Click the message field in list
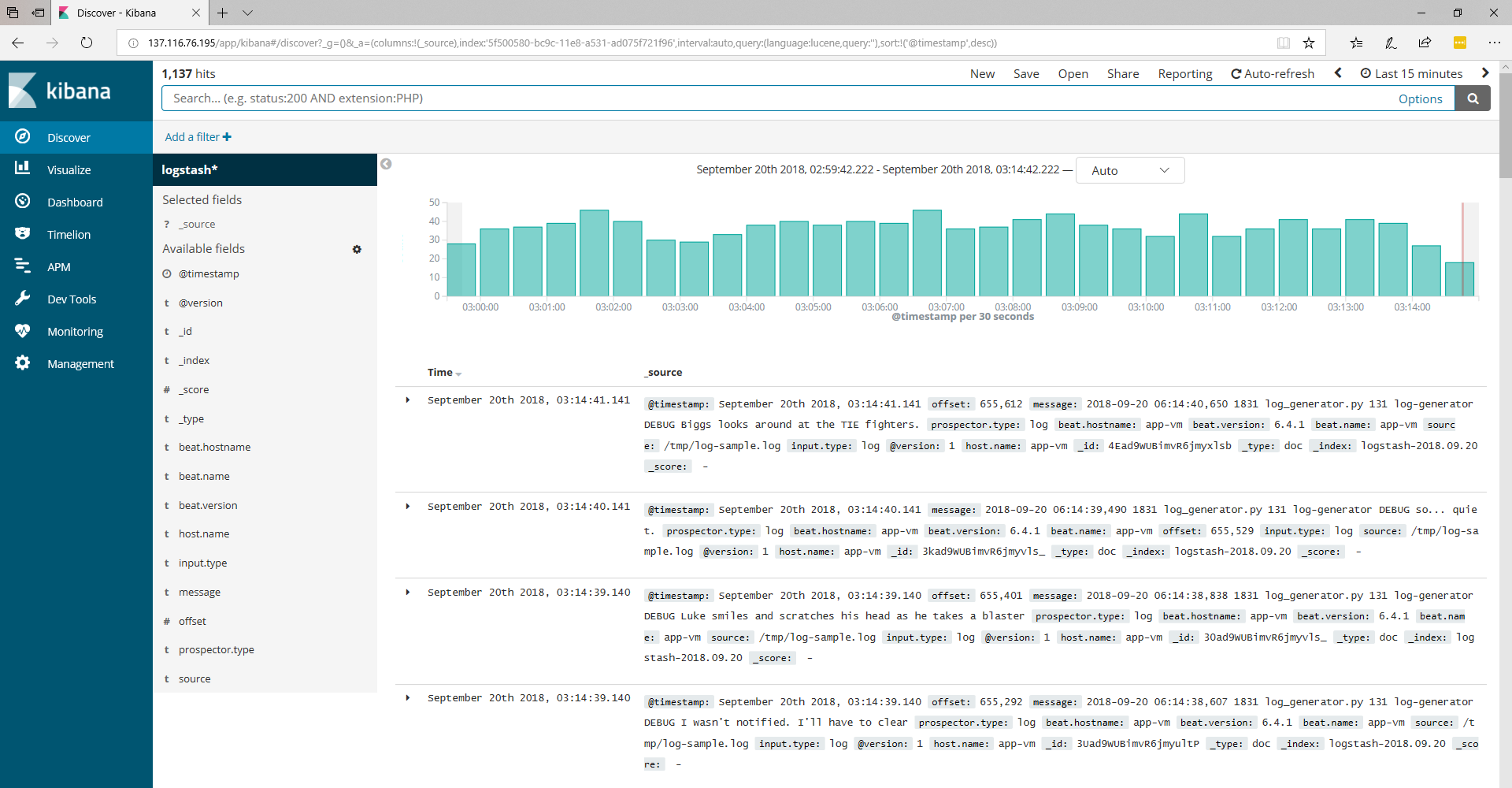The height and width of the screenshot is (788, 1512). (x=199, y=592)
